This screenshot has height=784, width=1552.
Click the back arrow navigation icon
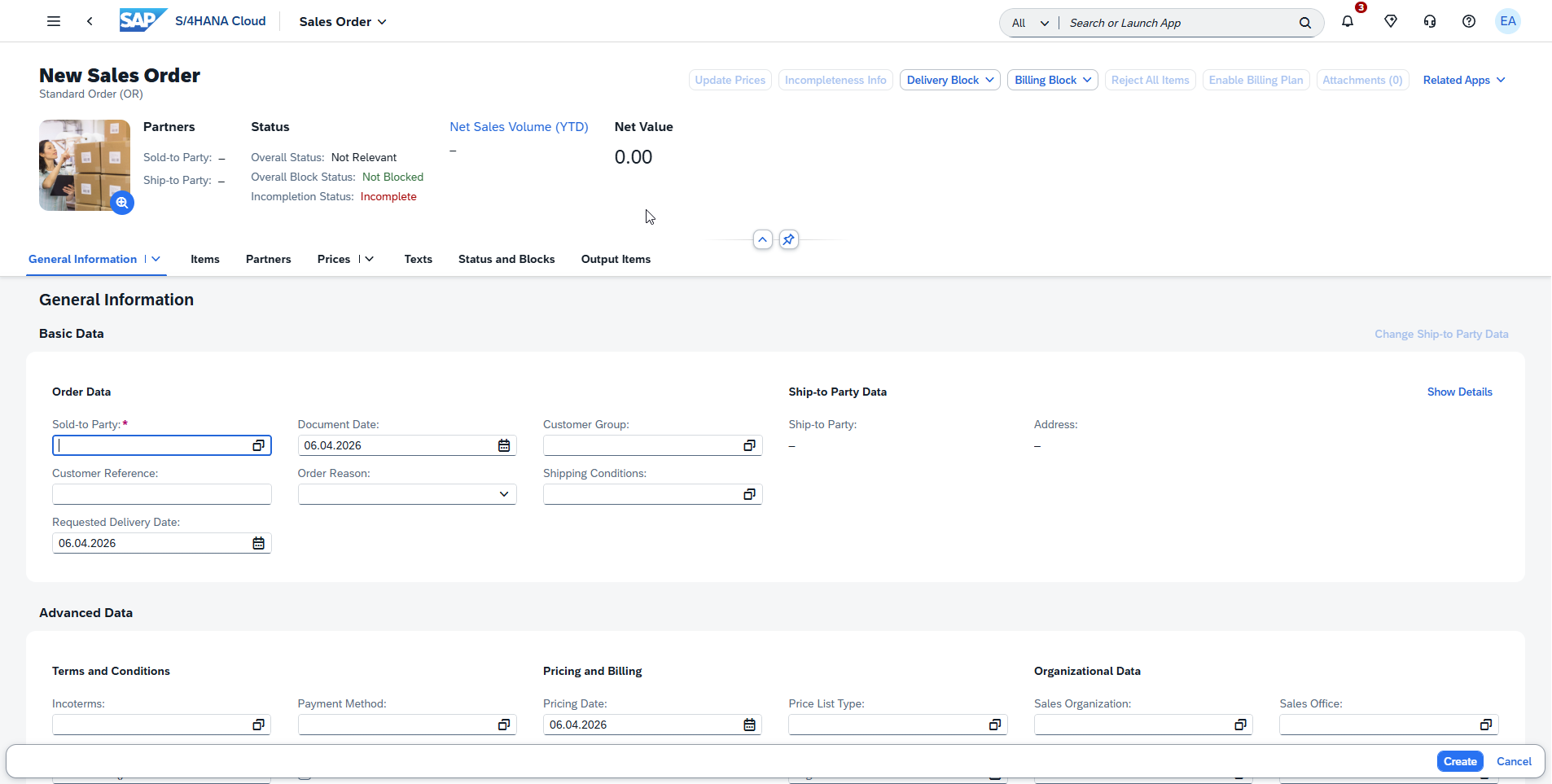point(90,21)
